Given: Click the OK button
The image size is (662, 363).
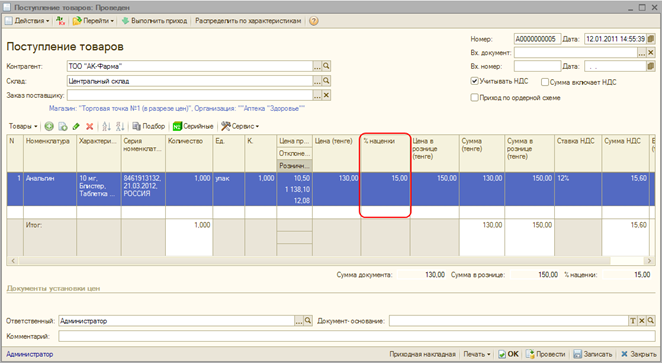Looking at the screenshot, I should click(x=508, y=354).
